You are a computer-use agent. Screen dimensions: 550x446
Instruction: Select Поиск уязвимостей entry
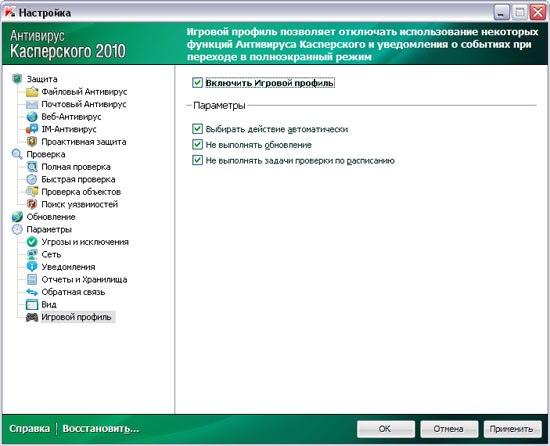click(80, 204)
